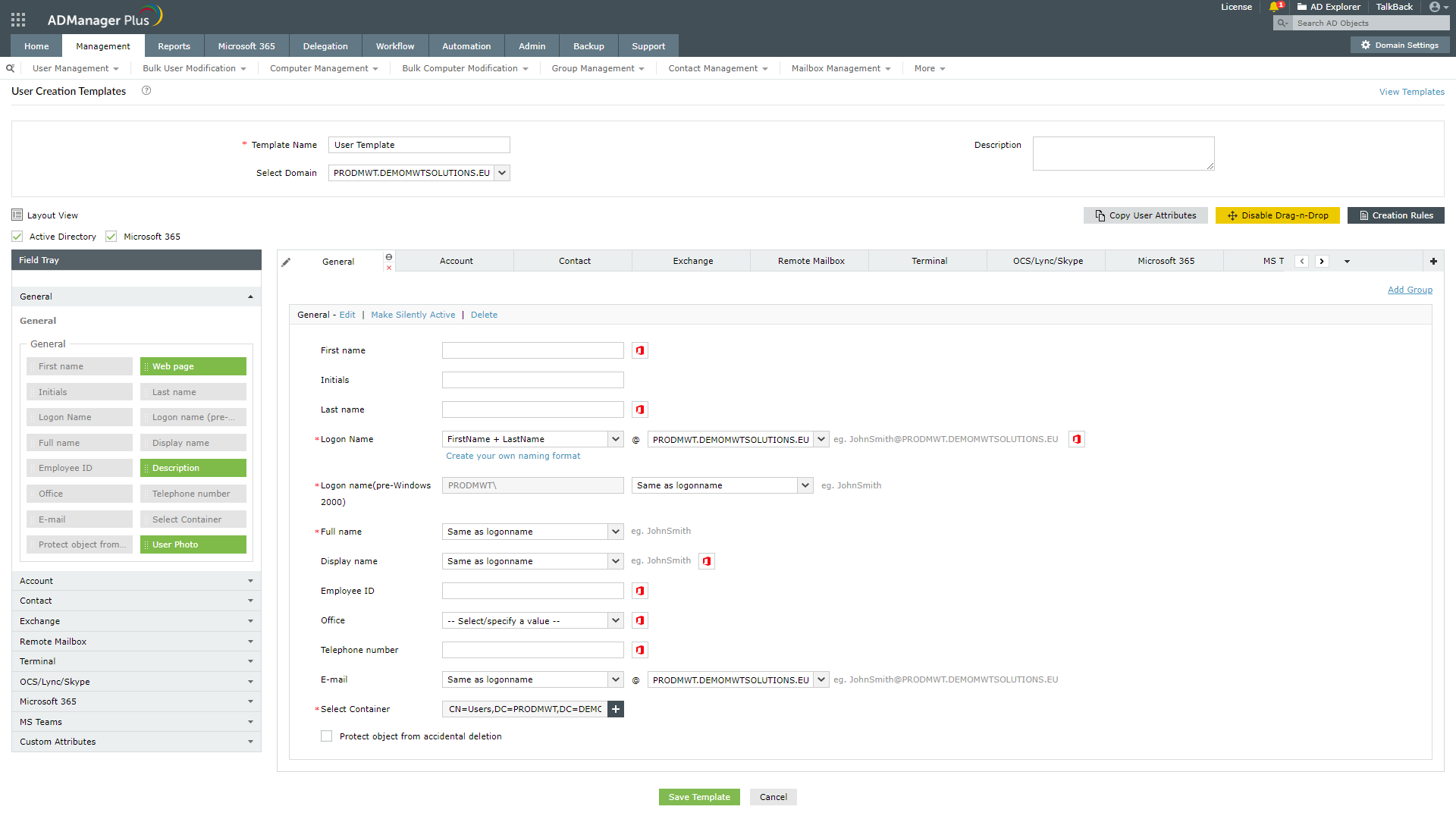This screenshot has width=1456, height=819.
Task: Click the plus icon next to Select Container
Action: tap(616, 709)
